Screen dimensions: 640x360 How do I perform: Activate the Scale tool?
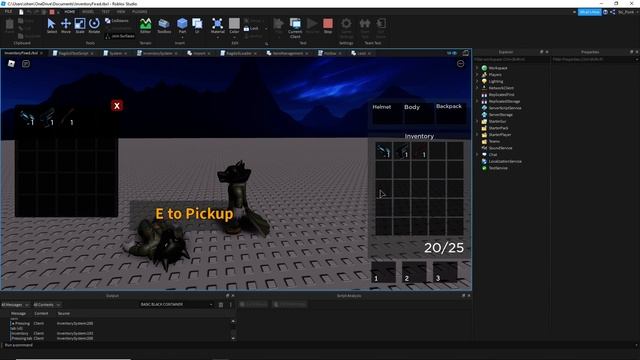click(x=80, y=26)
